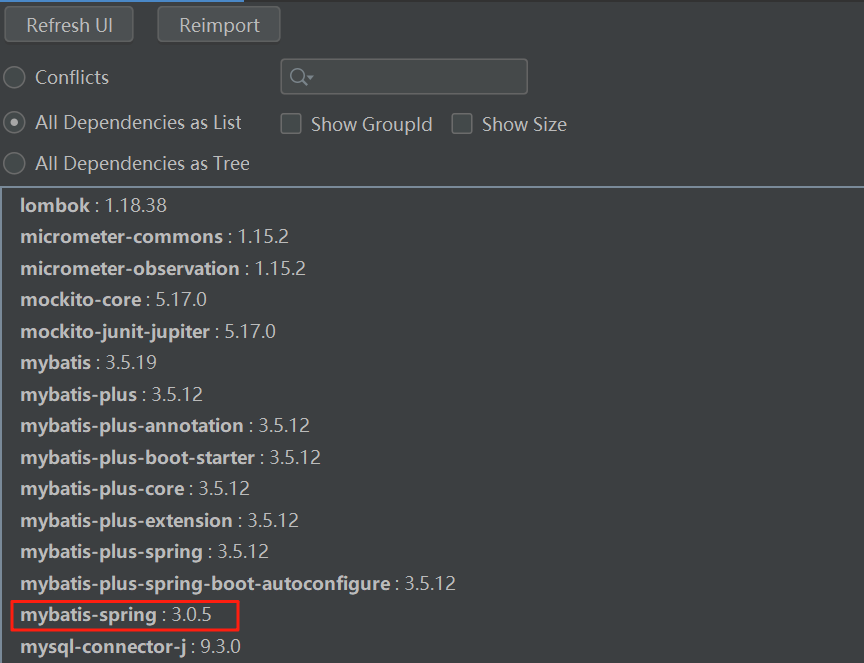Viewport: 864px width, 663px height.
Task: Click the Reimport button
Action: point(218,24)
